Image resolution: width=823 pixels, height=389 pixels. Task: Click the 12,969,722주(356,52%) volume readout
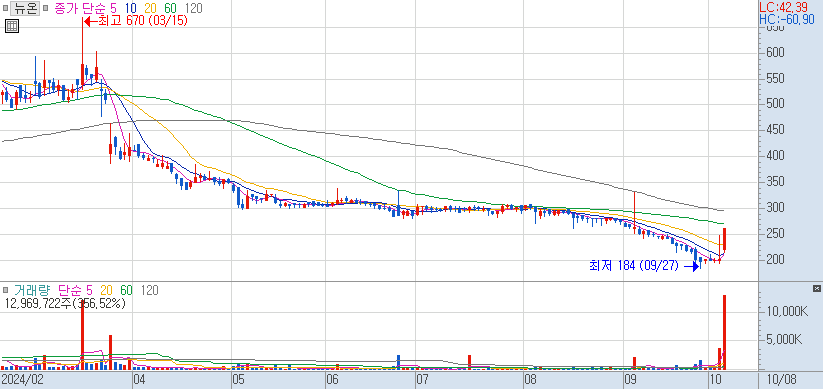[65, 303]
